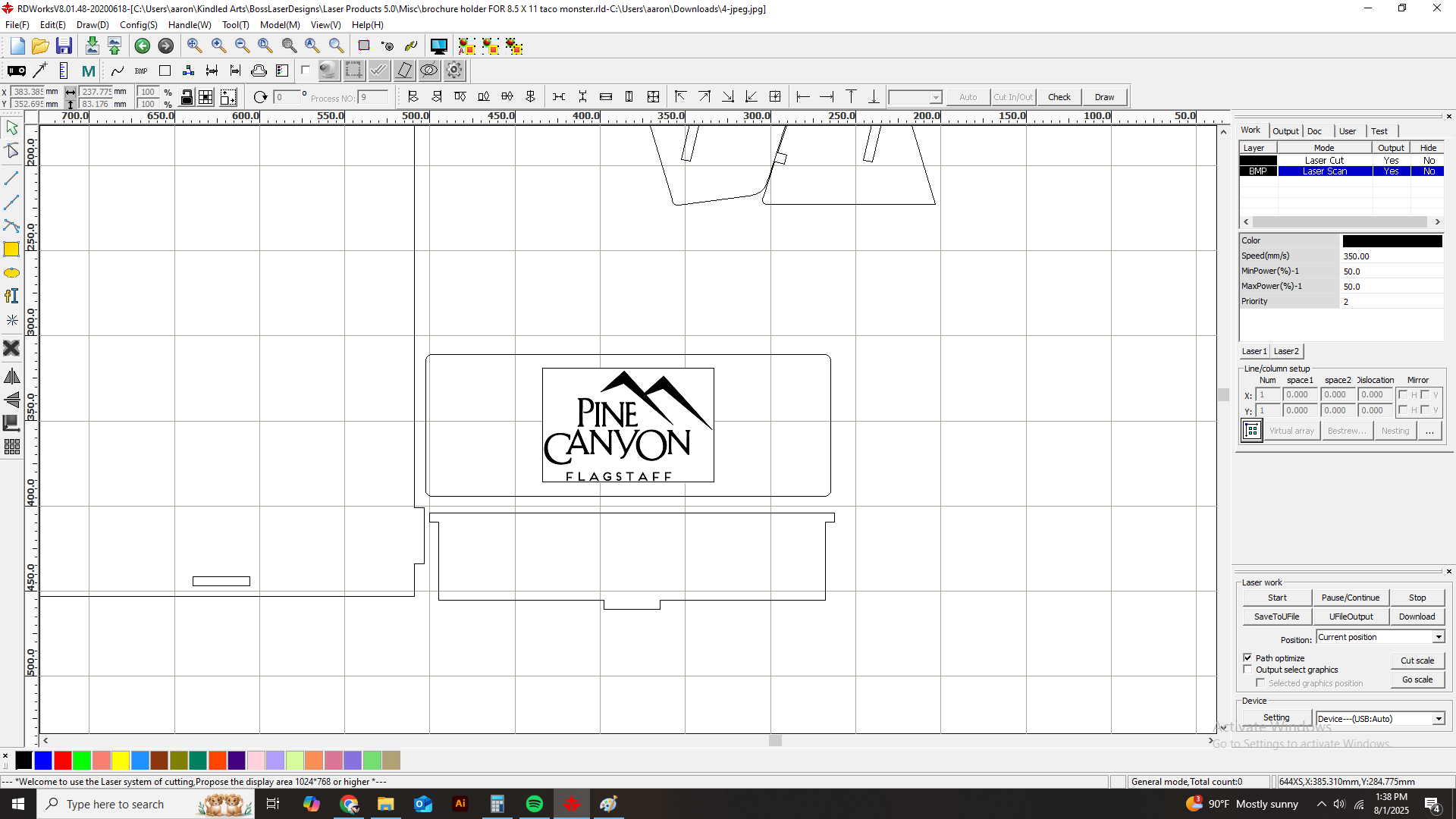
Task: Click the SaveToUFile button
Action: (1277, 617)
